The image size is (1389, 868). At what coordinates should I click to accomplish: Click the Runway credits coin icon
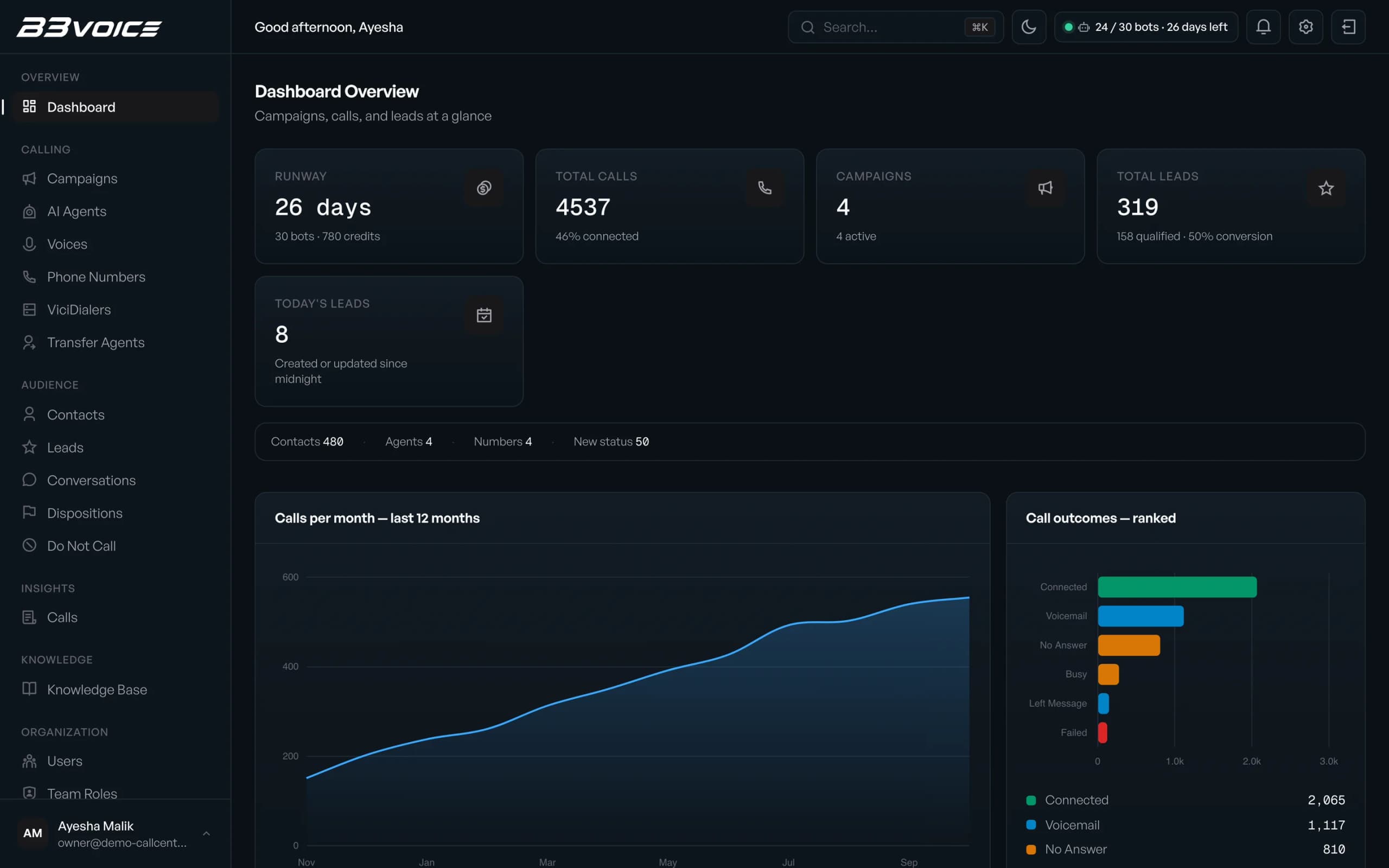[484, 188]
